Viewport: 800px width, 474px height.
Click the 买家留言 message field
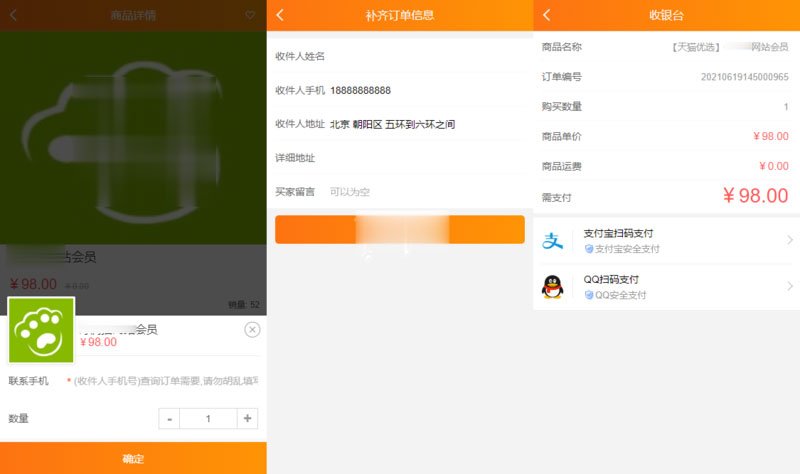pos(425,192)
